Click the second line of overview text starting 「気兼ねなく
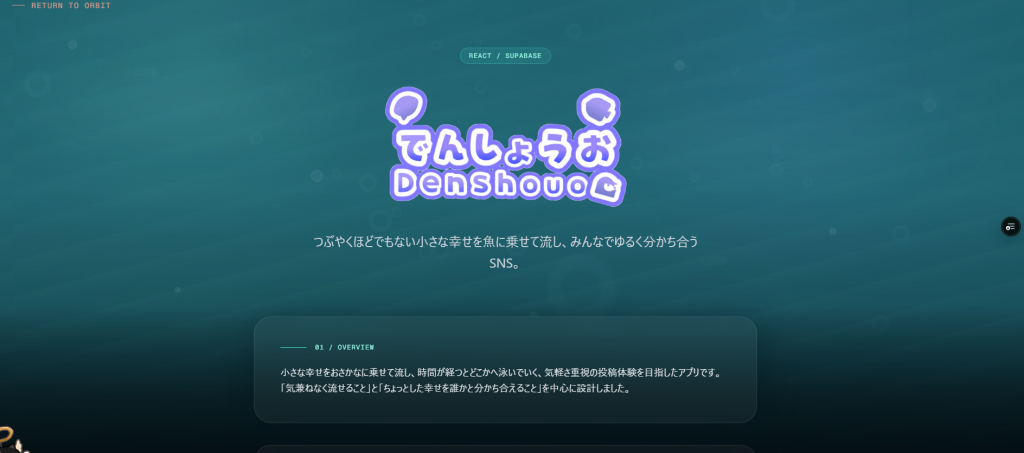The image size is (1024, 453). [455, 389]
